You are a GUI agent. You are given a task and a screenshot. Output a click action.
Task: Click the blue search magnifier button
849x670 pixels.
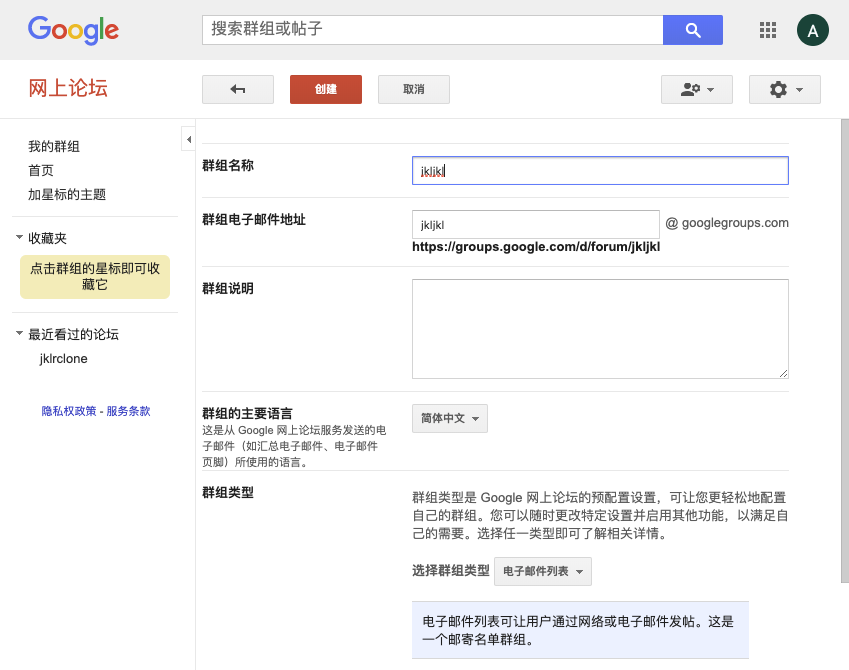tap(692, 30)
